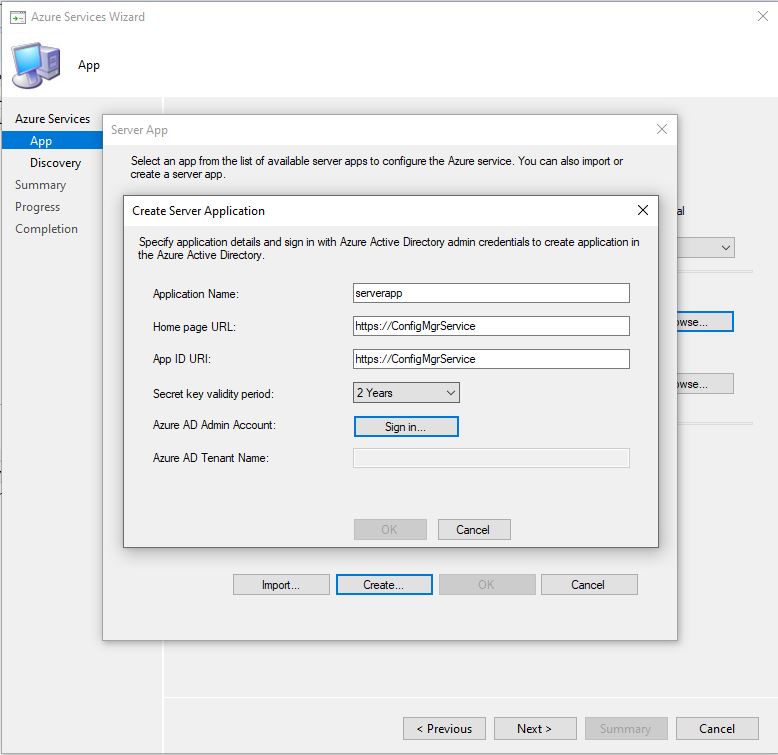Click the Application Name label
This screenshot has height=755, width=778.
pyautogui.click(x=195, y=294)
